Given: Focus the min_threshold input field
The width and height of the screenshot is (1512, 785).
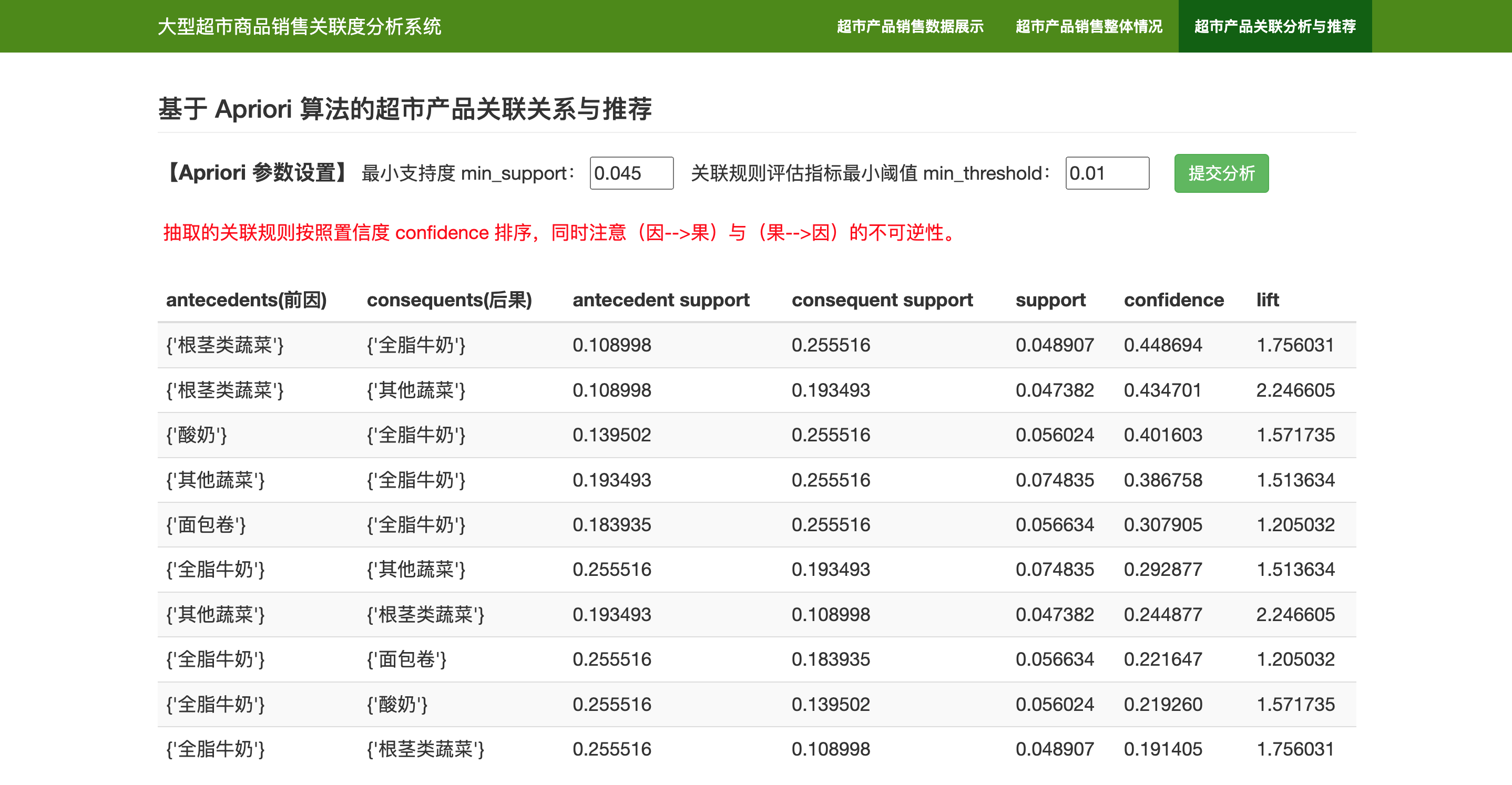Looking at the screenshot, I should (1107, 173).
